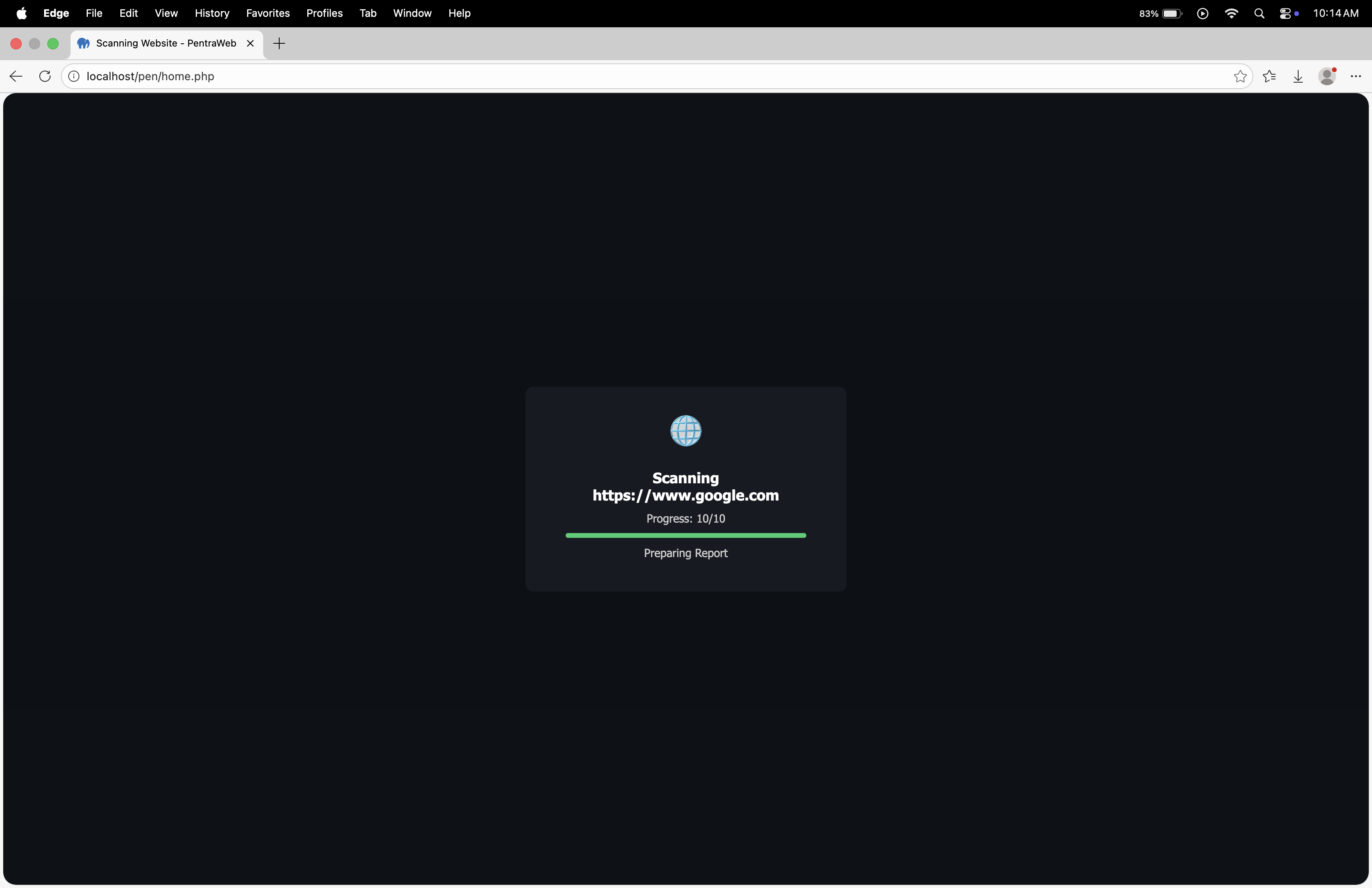Add page to favorites star icon
Image resolution: width=1372 pixels, height=888 pixels.
coord(1240,76)
